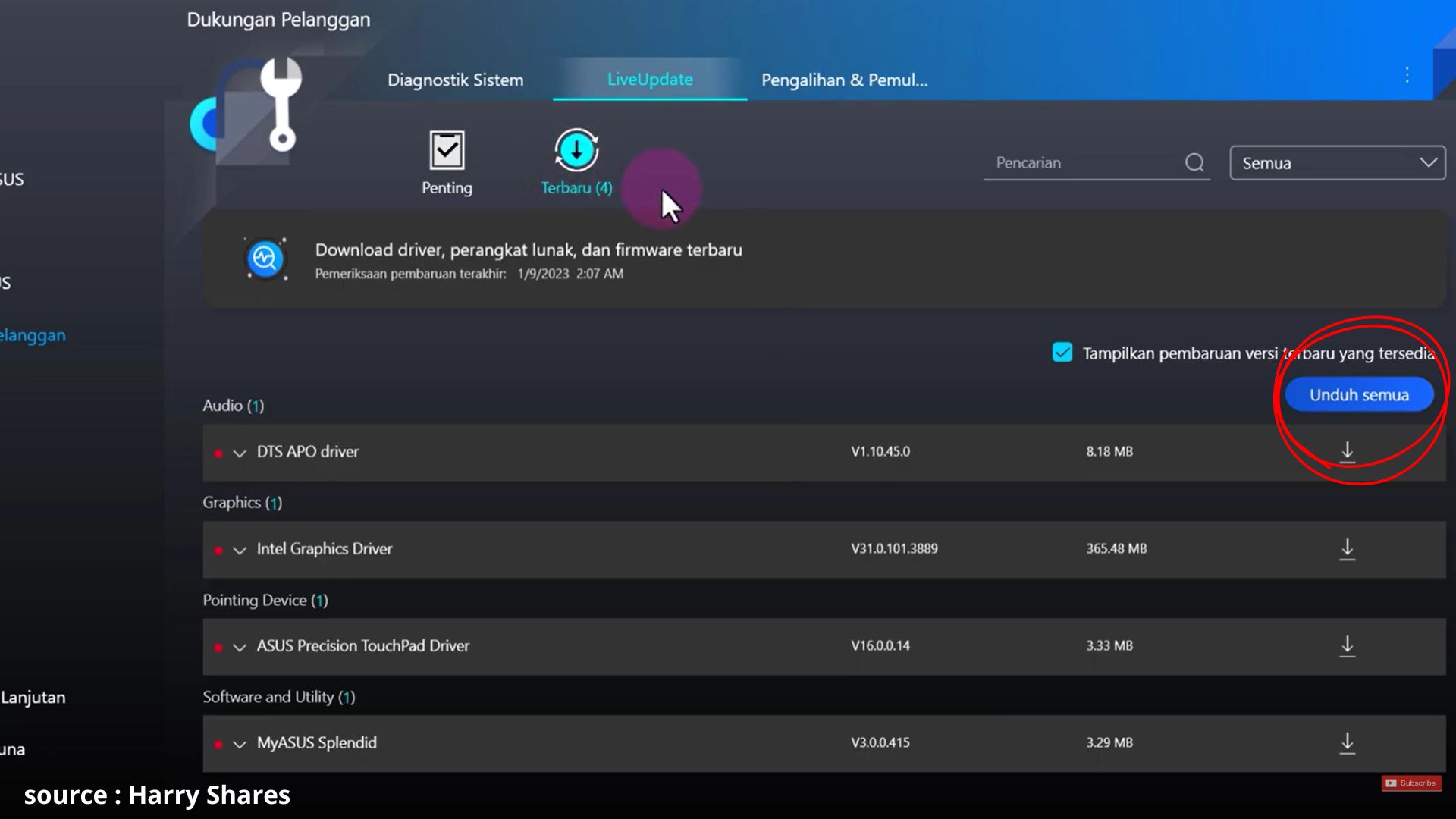The width and height of the screenshot is (1456, 819).
Task: Expand the Intel Graphics Driver details
Action: click(240, 550)
